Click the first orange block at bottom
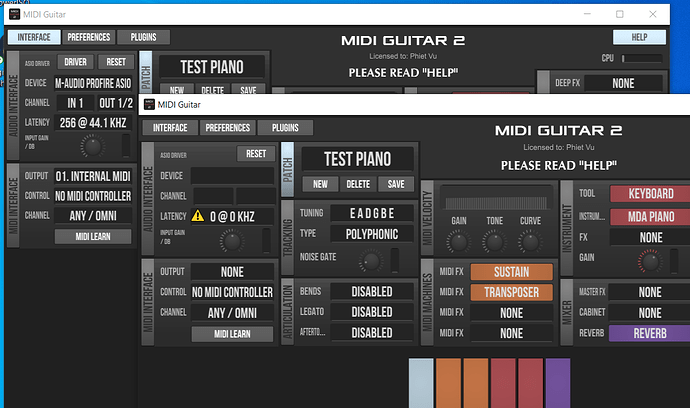The image size is (690, 408). pyautogui.click(x=448, y=383)
